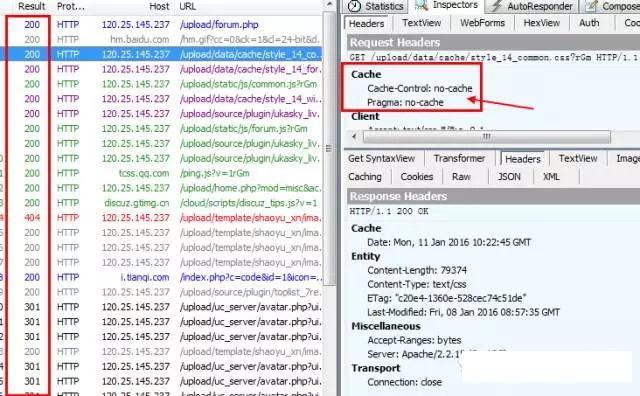Select the Content-Length: 79374 header

point(417,270)
